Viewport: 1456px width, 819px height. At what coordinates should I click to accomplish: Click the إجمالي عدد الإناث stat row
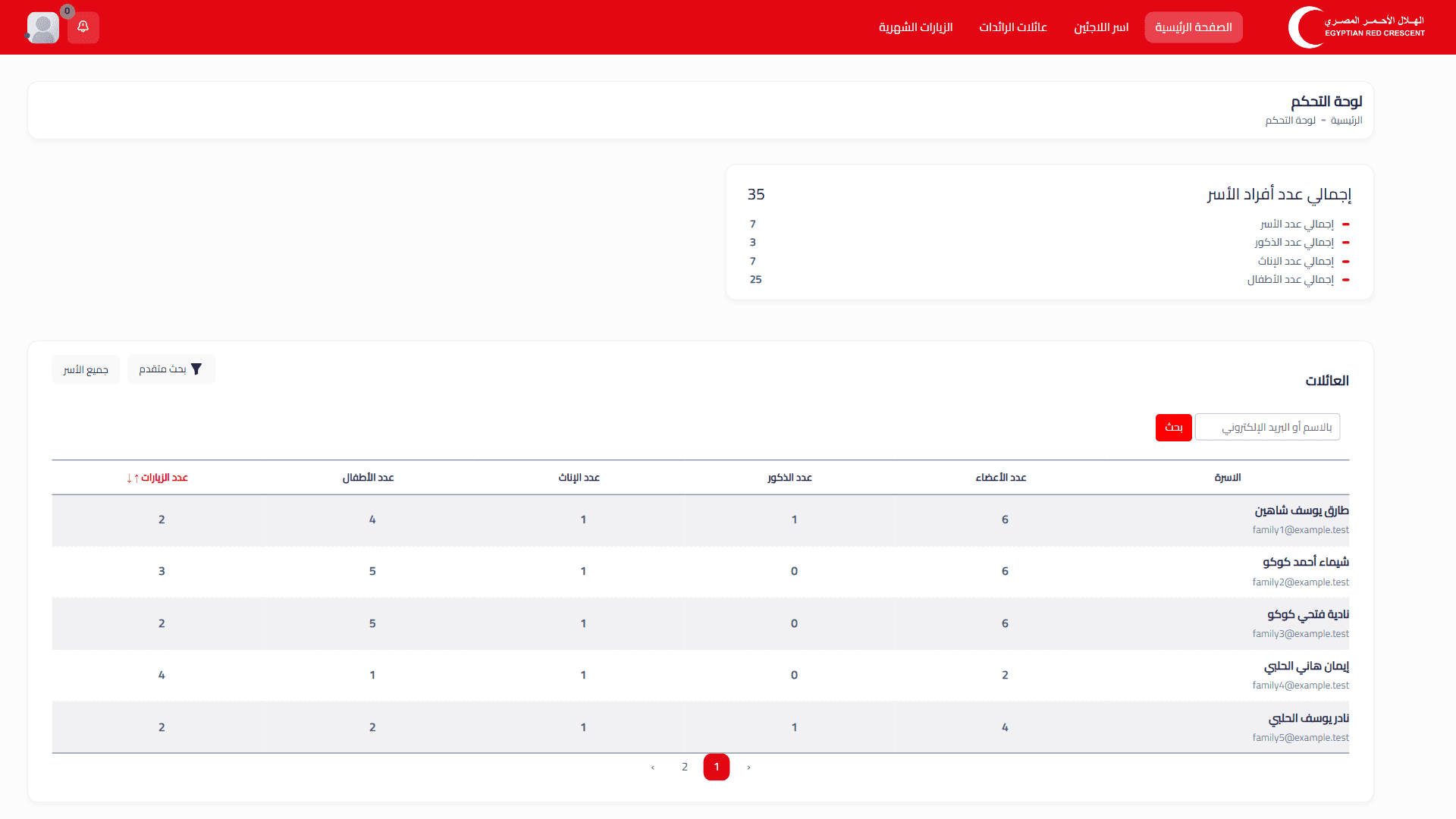coord(1050,262)
